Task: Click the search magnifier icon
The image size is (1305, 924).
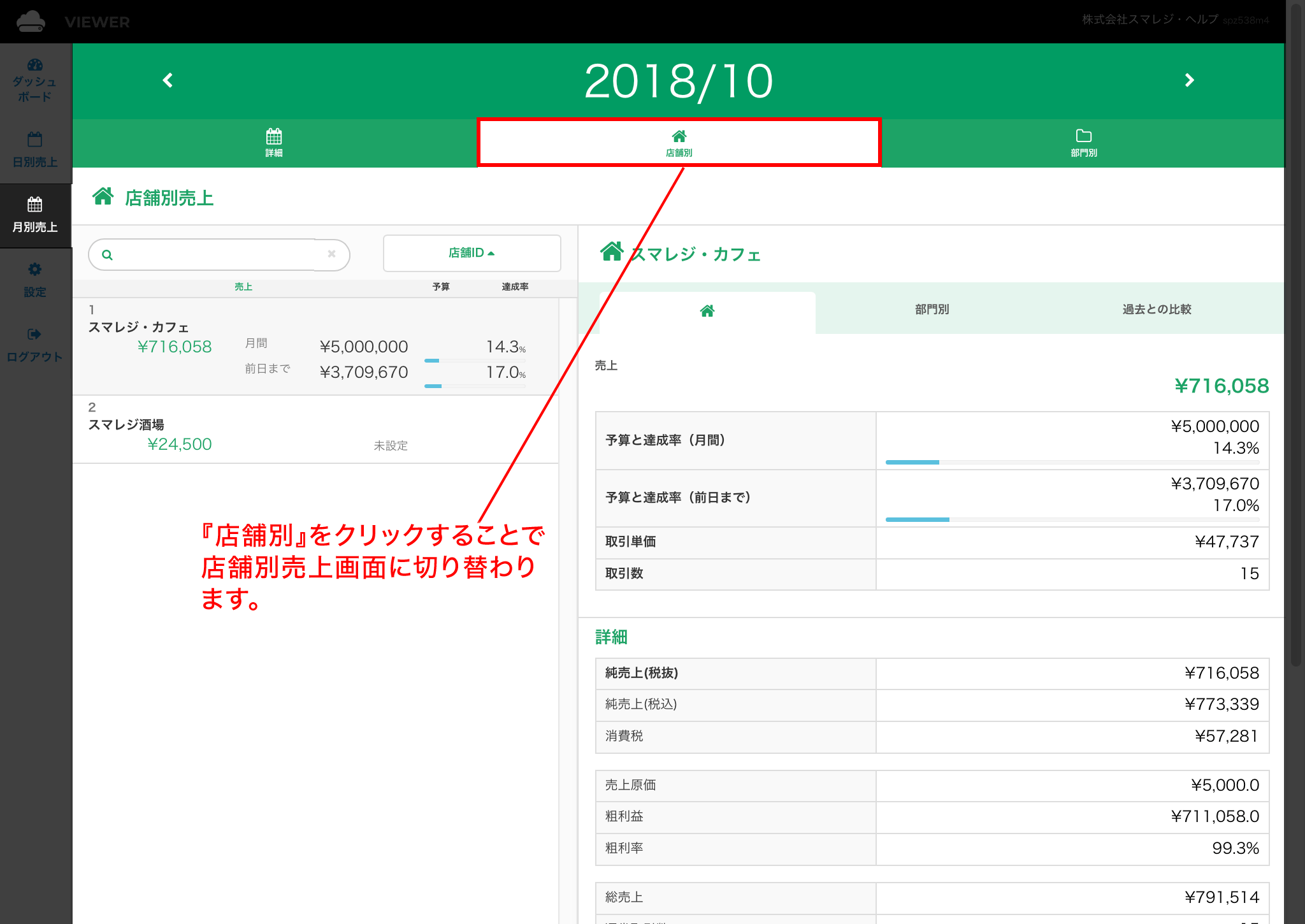Action: pyautogui.click(x=107, y=255)
